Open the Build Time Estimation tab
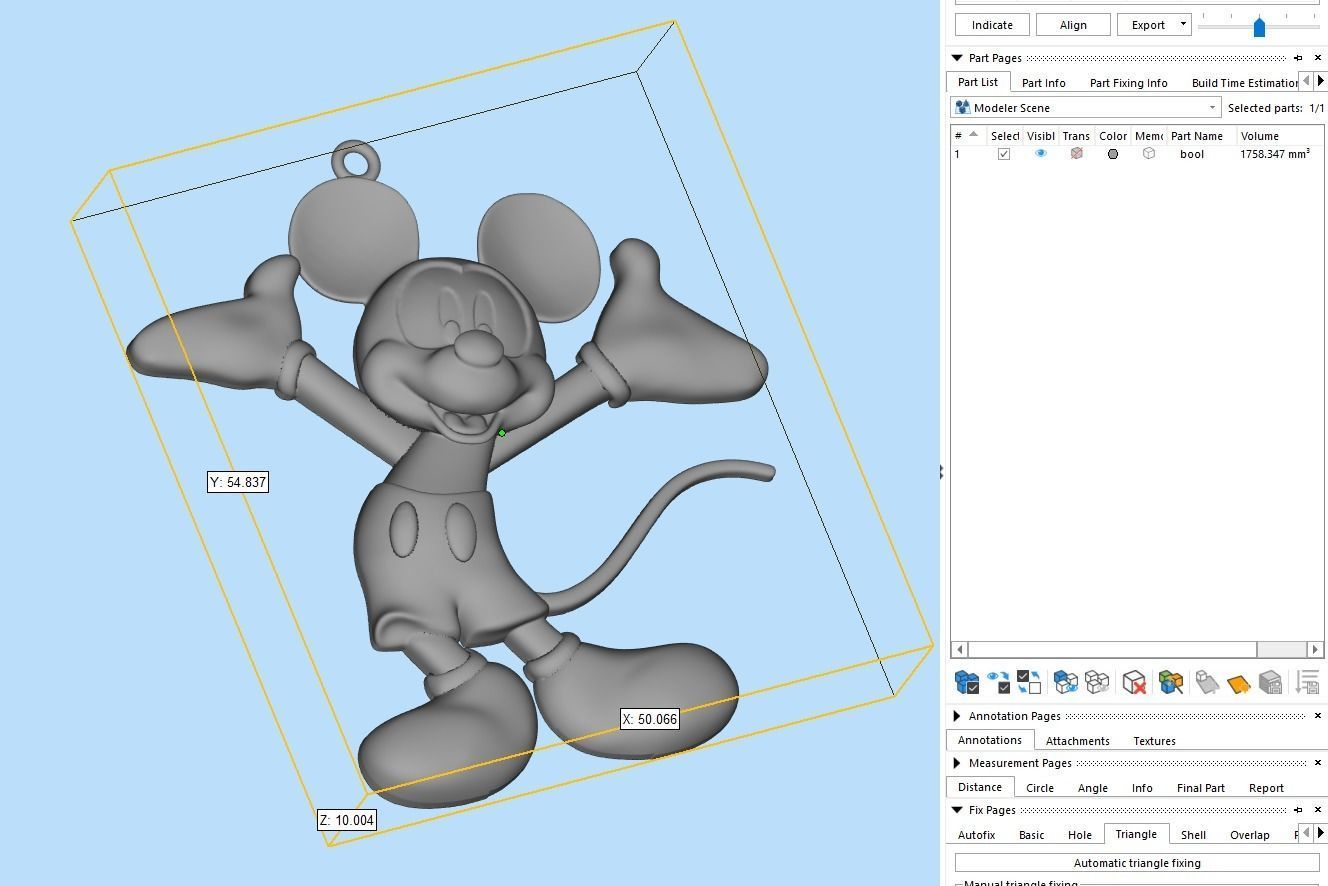Image resolution: width=1328 pixels, height=886 pixels. 1244,83
